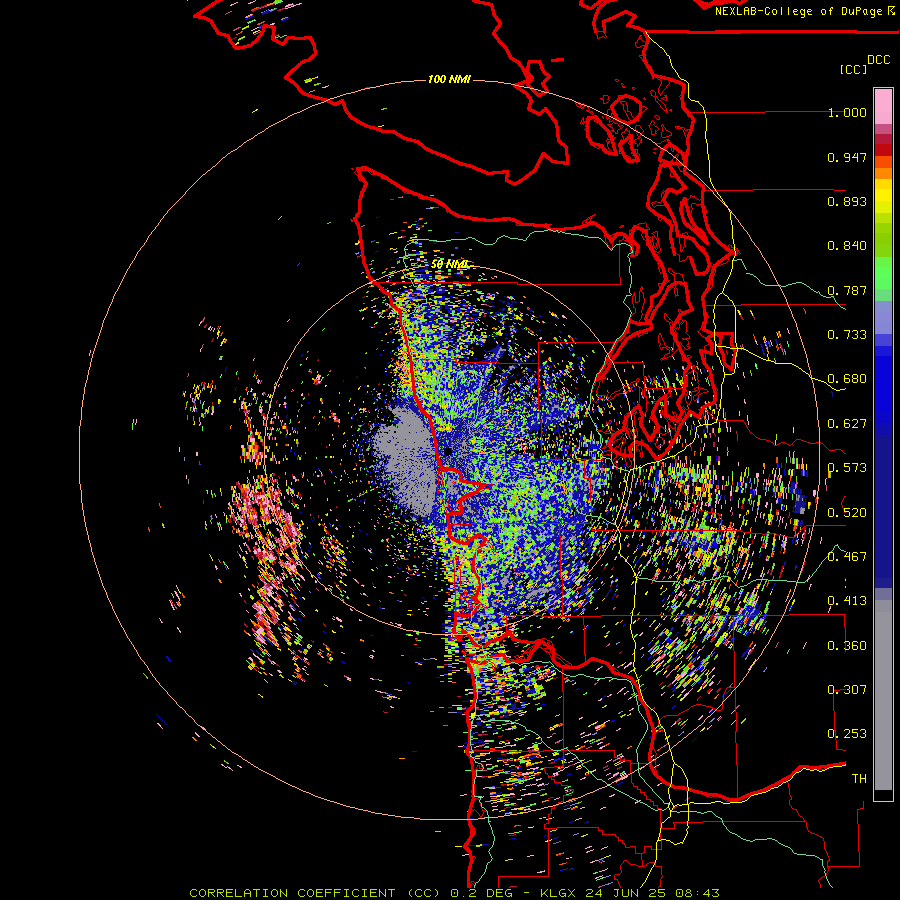Click the 0.627 scale value
The width and height of the screenshot is (900, 900).
coord(847,424)
